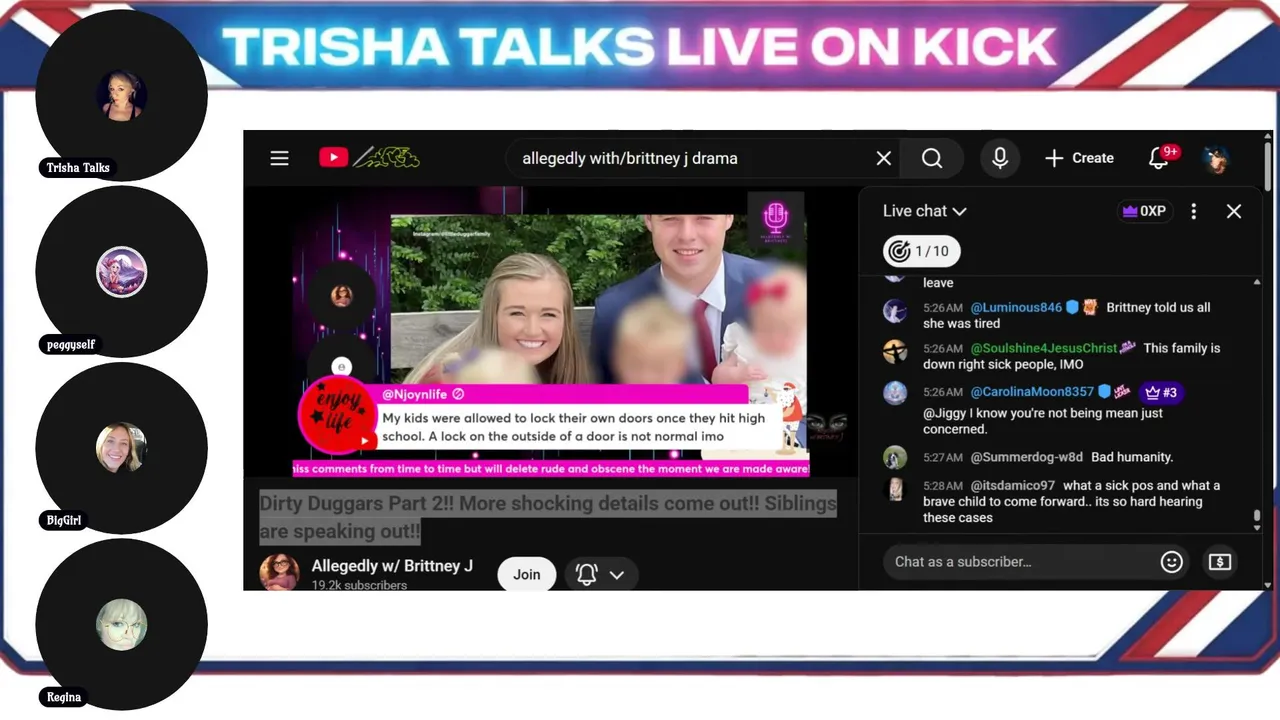Open the #3 crown leaderboard badge
The image size is (1280, 720).
pos(1161,392)
